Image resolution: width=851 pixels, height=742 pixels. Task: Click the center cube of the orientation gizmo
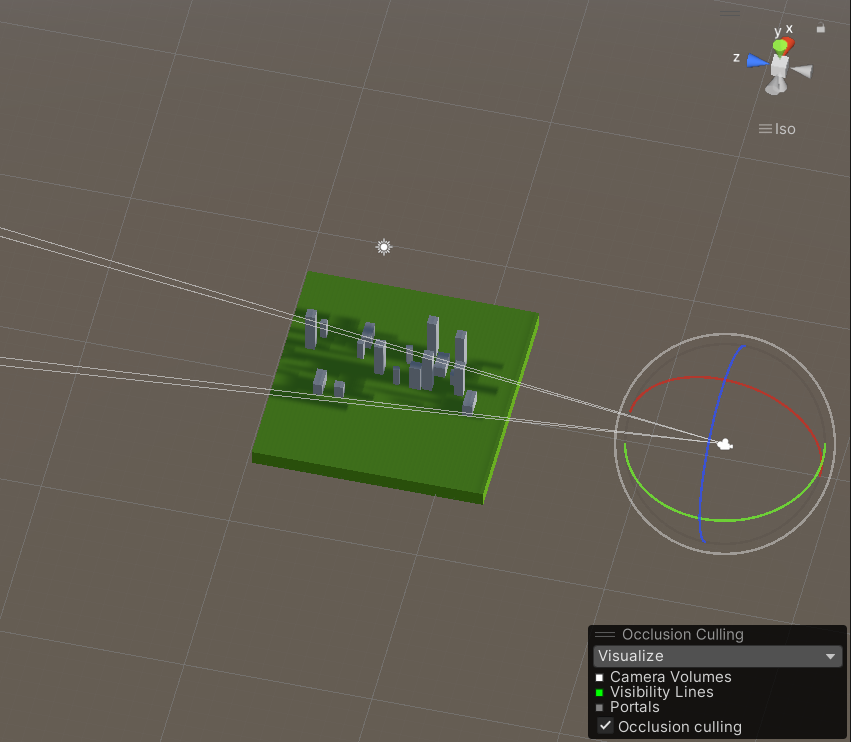pos(779,66)
